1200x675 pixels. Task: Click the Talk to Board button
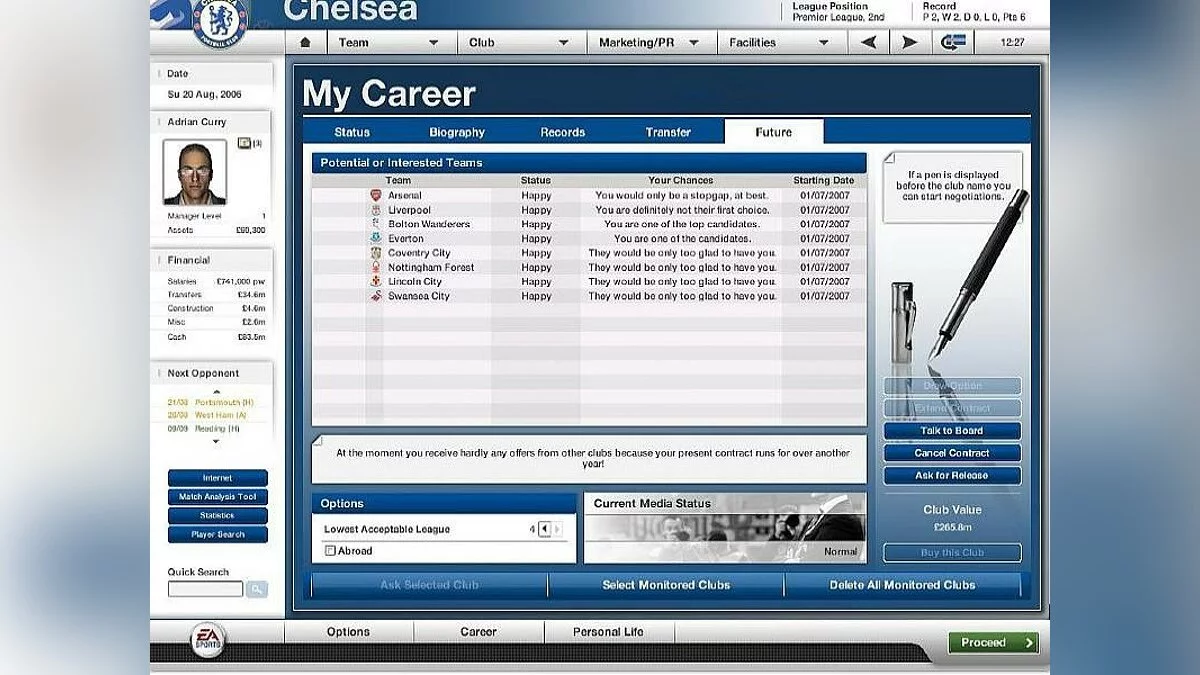coord(952,431)
